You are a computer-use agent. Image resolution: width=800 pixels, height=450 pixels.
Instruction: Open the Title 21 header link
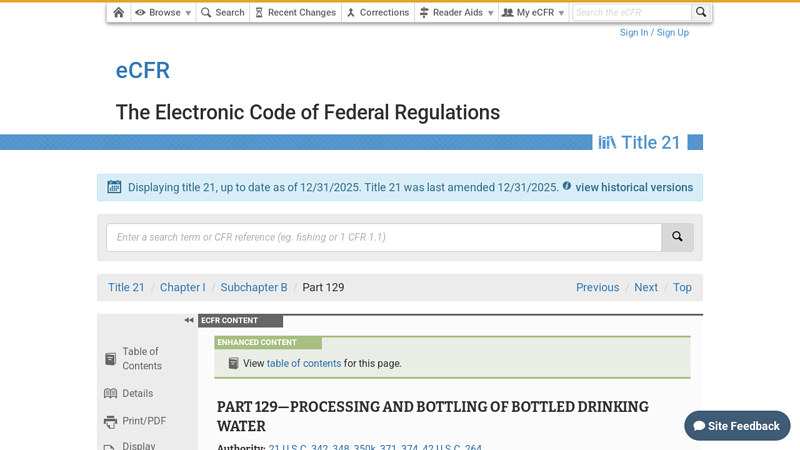651,142
